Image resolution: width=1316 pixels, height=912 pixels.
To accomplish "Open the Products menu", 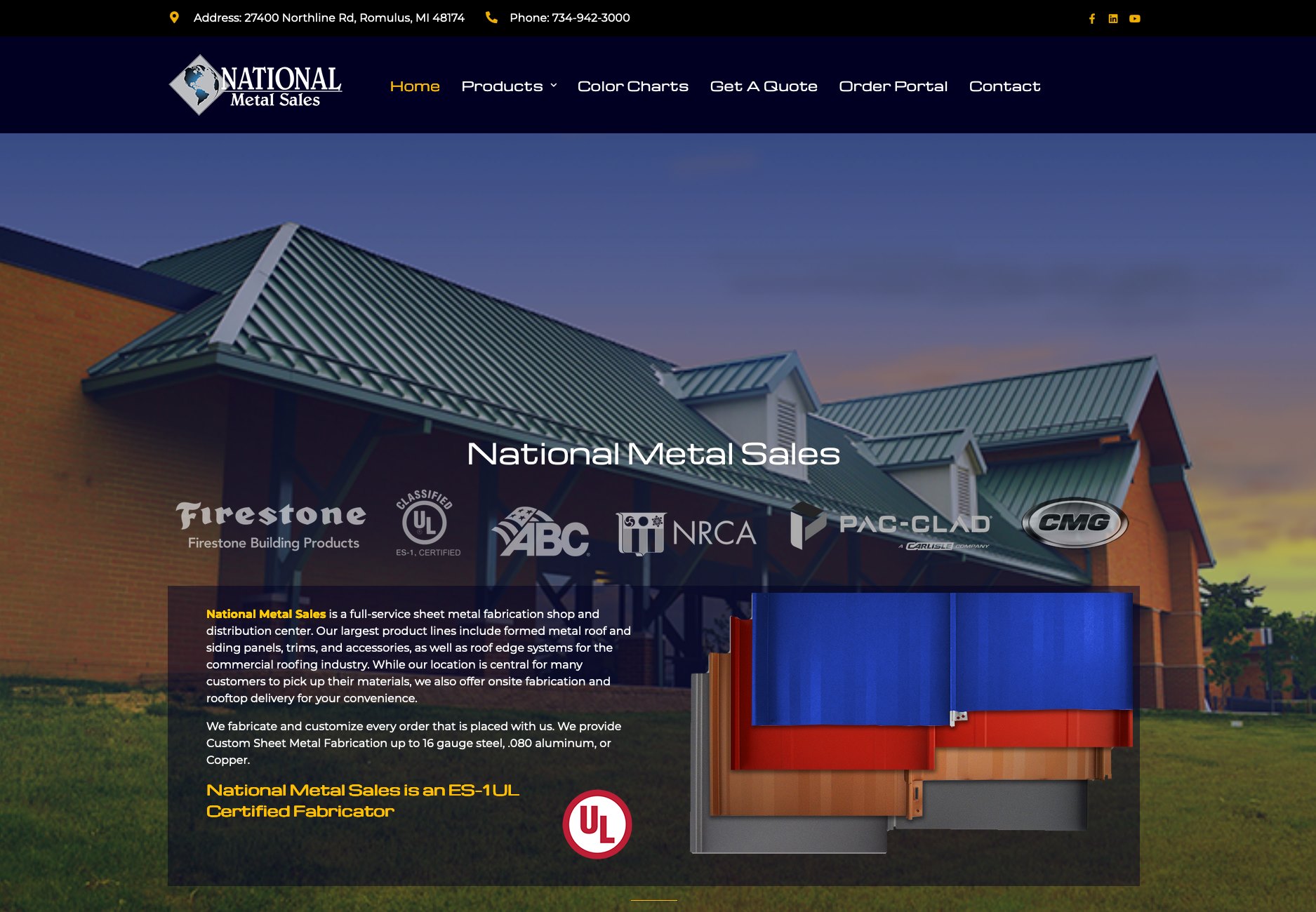I will (502, 86).
